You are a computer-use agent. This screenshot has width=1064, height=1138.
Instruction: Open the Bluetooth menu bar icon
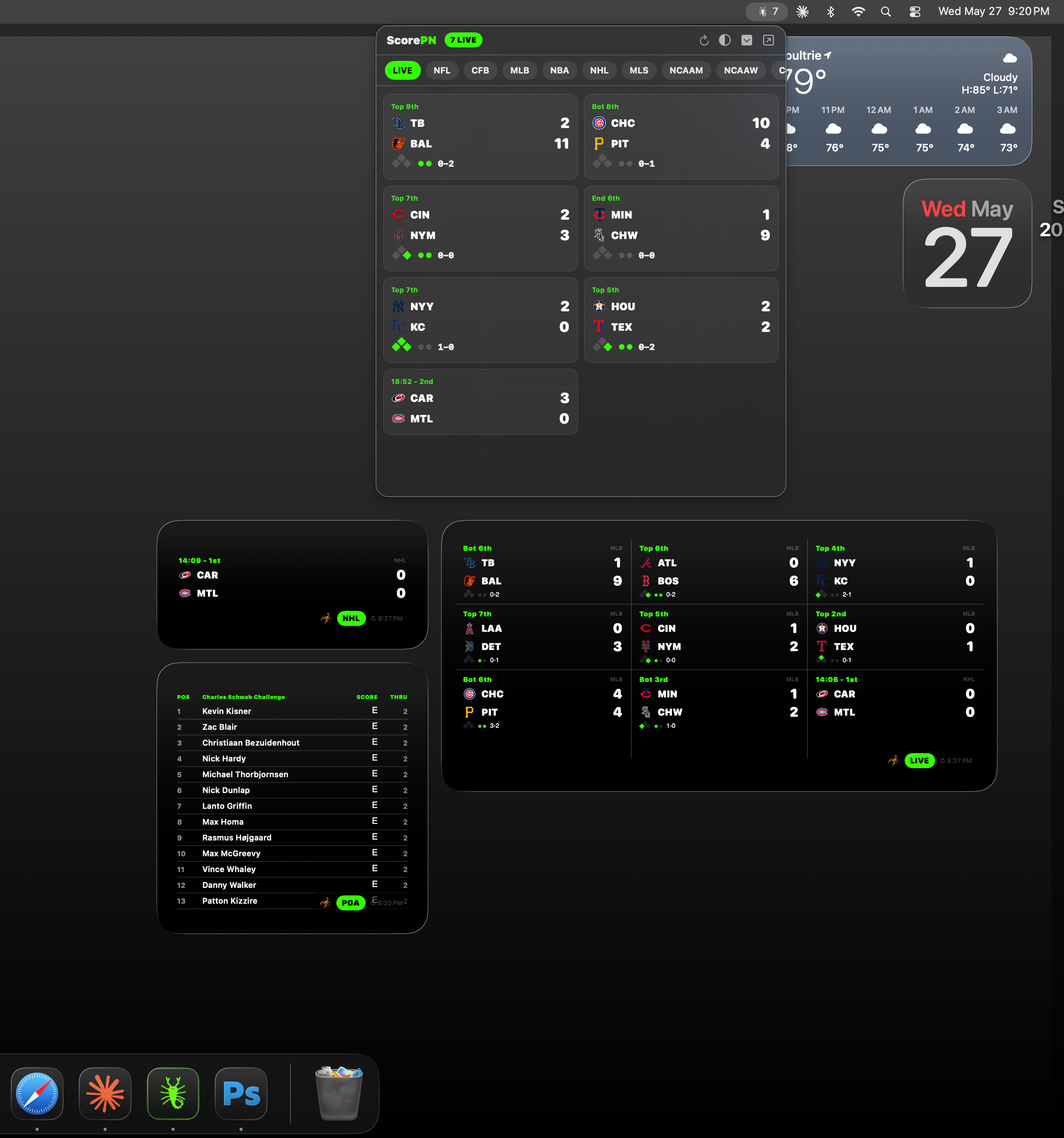pos(830,11)
